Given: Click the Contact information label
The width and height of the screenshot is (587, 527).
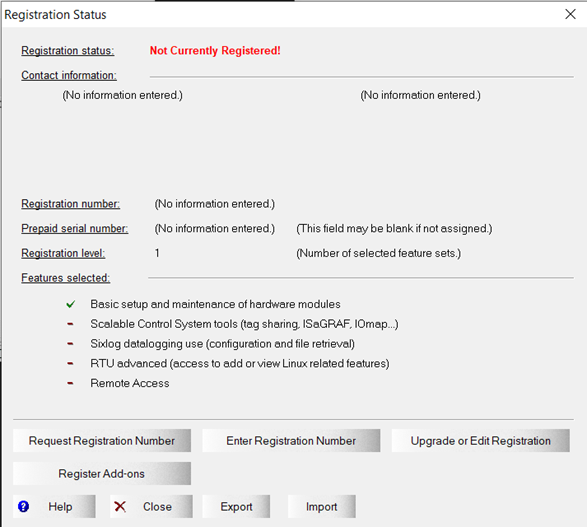Looking at the screenshot, I should point(69,75).
